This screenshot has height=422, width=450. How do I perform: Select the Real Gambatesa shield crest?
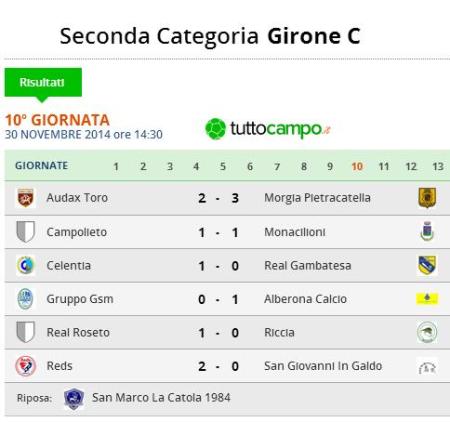pyautogui.click(x=427, y=265)
